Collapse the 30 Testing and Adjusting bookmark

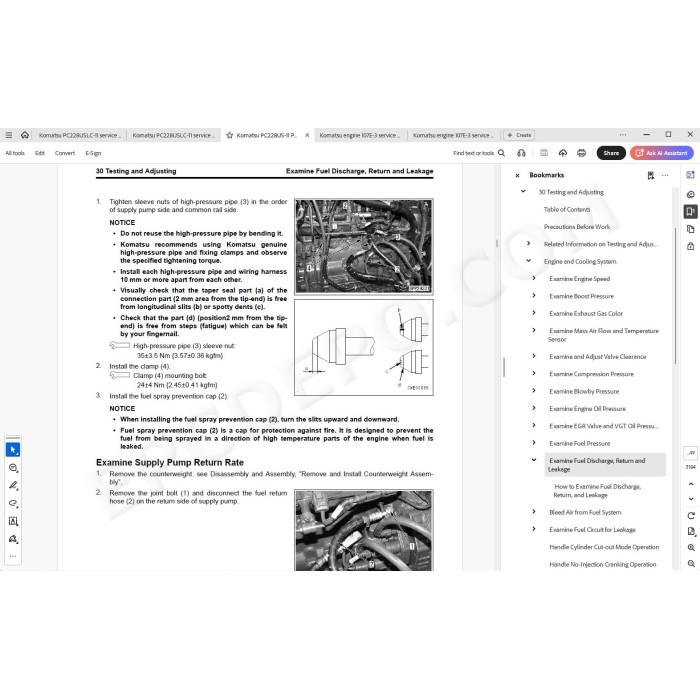tap(523, 192)
